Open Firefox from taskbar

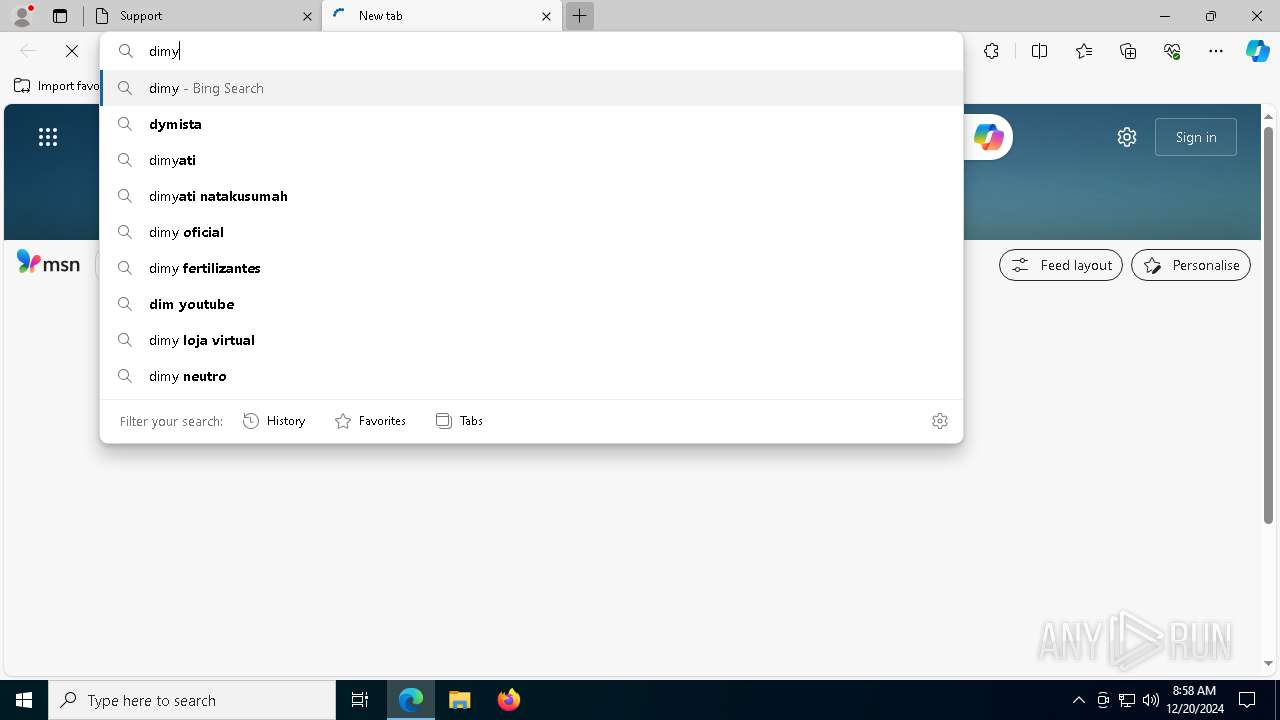coord(509,700)
